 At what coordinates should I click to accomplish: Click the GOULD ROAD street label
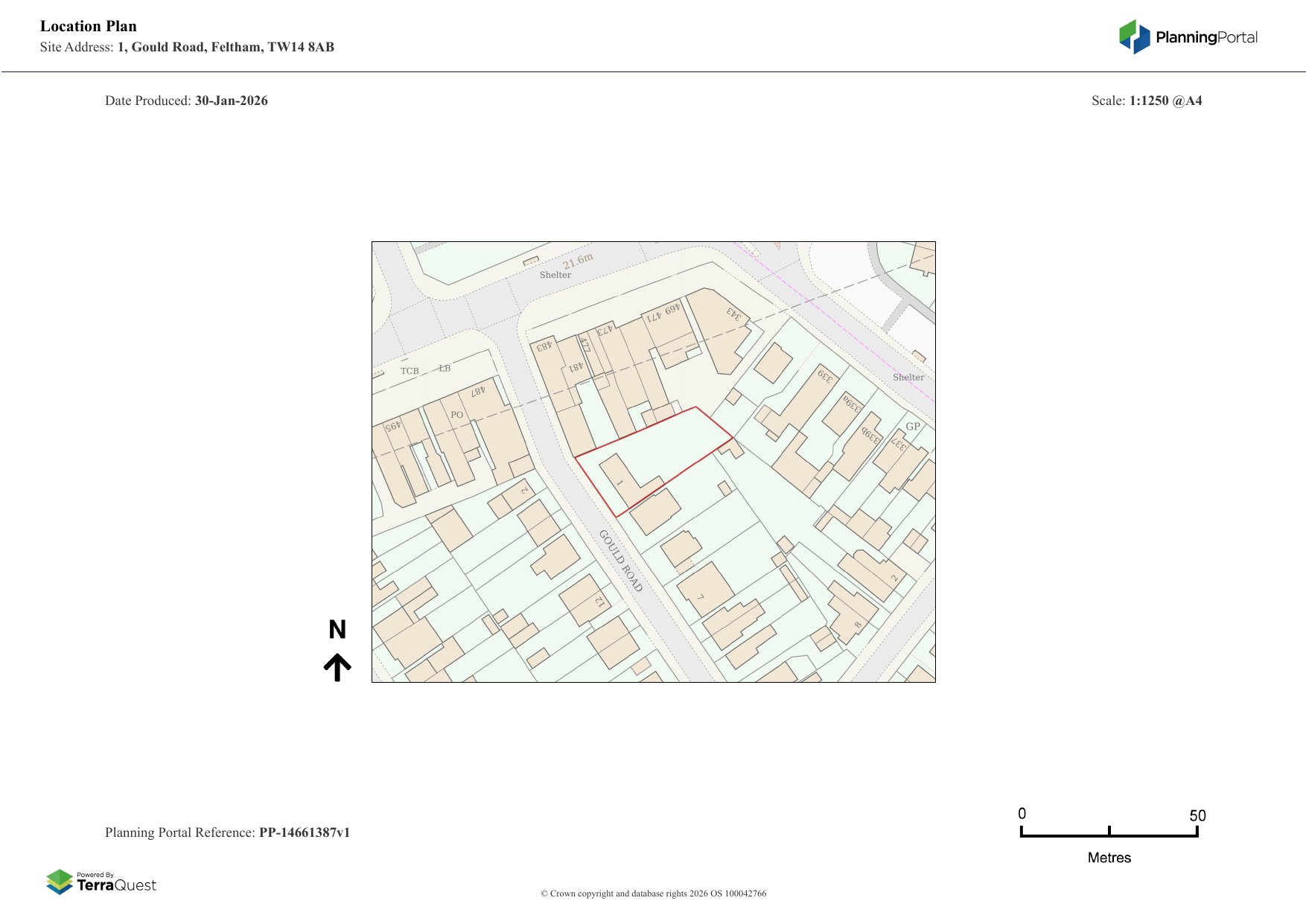[x=620, y=561]
